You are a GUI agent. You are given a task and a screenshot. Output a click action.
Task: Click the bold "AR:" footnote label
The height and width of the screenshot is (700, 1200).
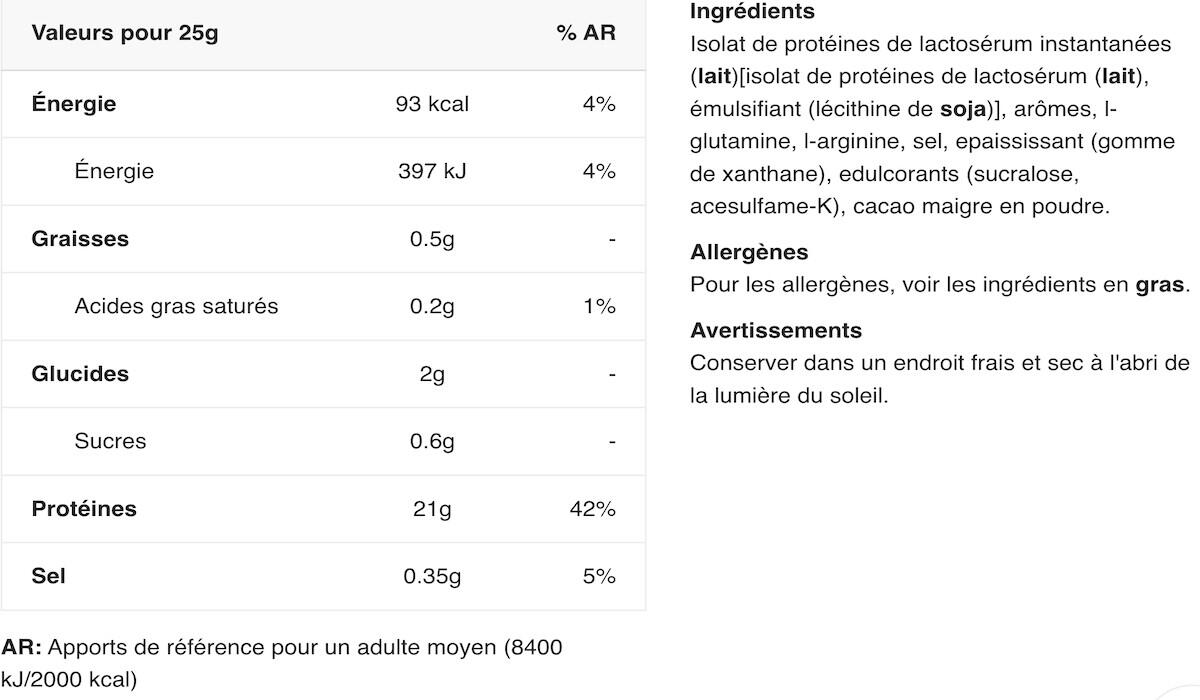point(21,647)
